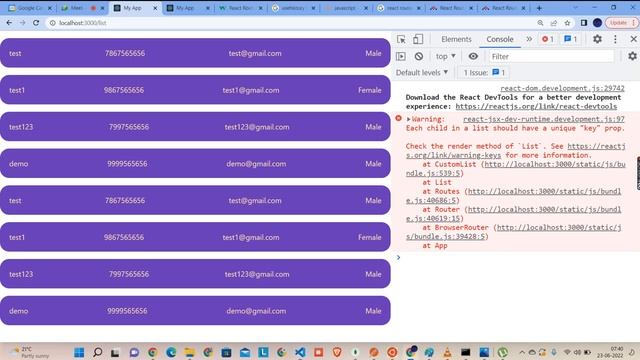Go back with the browser back arrow
Screen dimensions: 640x360
click(9, 23)
